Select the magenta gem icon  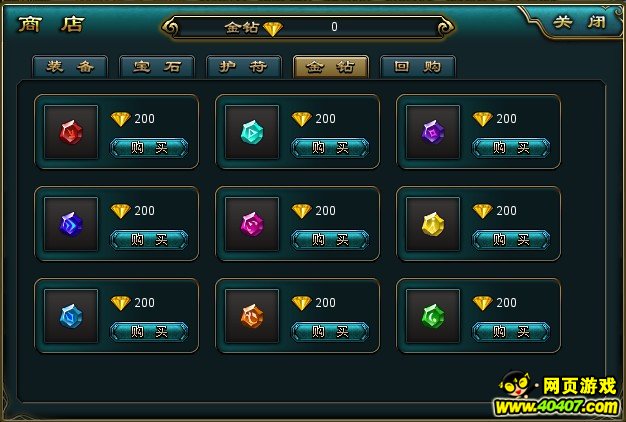(252, 224)
